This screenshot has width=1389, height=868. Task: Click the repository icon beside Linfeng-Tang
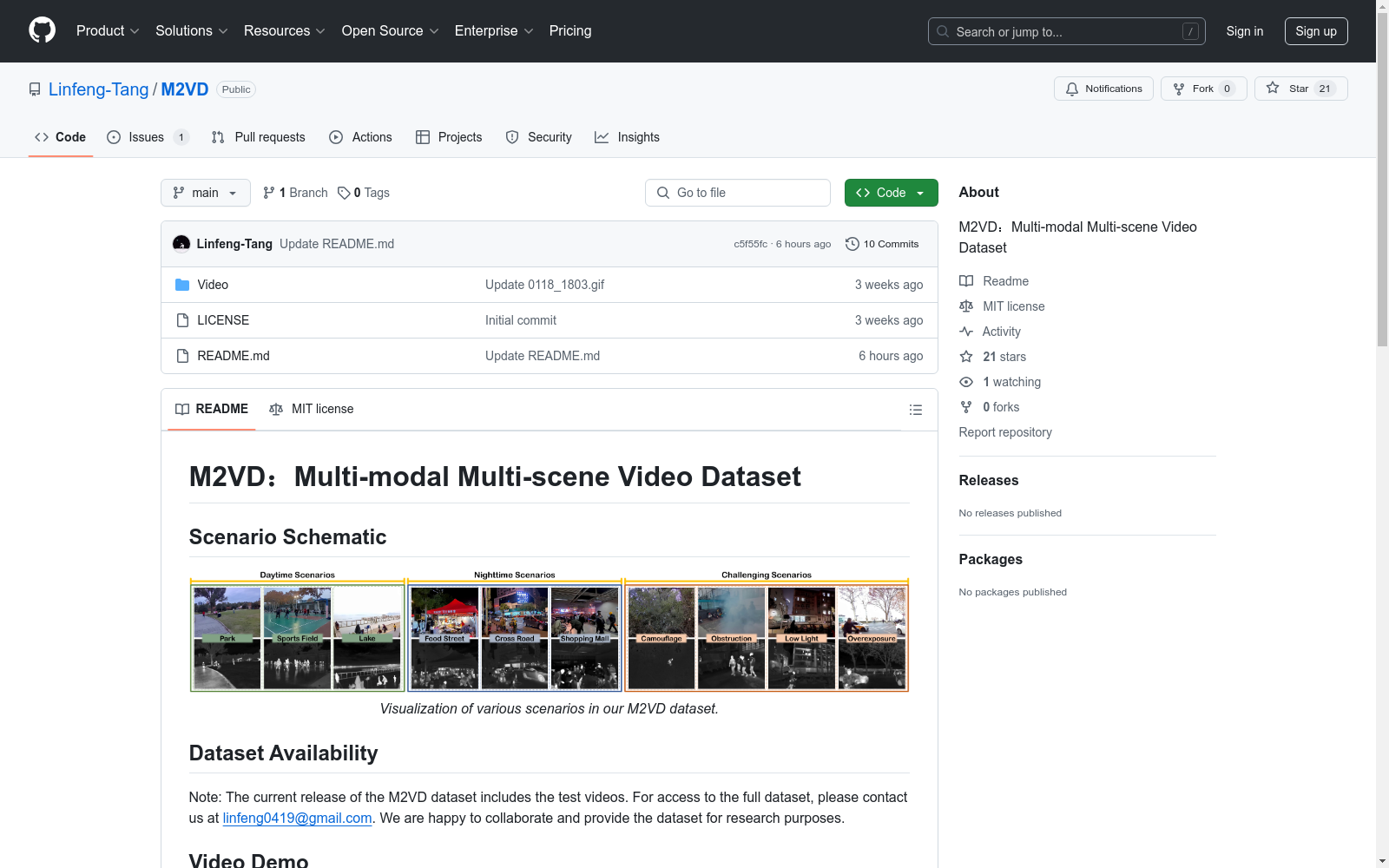tap(35, 89)
